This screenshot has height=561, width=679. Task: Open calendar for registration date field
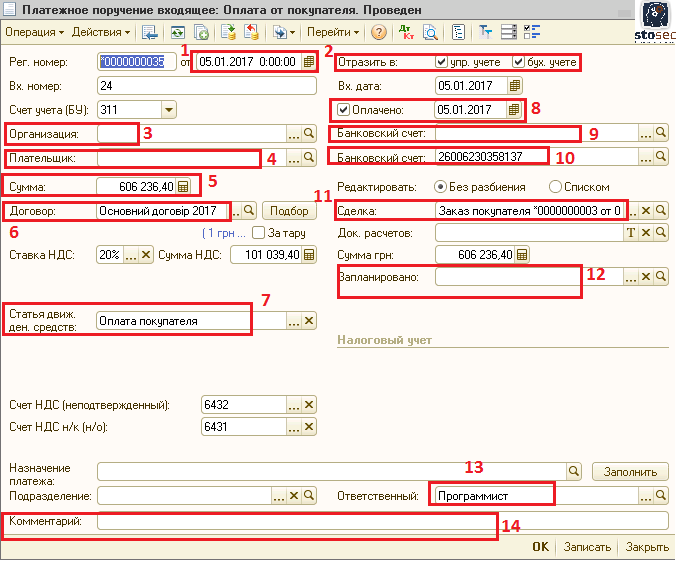point(309,62)
